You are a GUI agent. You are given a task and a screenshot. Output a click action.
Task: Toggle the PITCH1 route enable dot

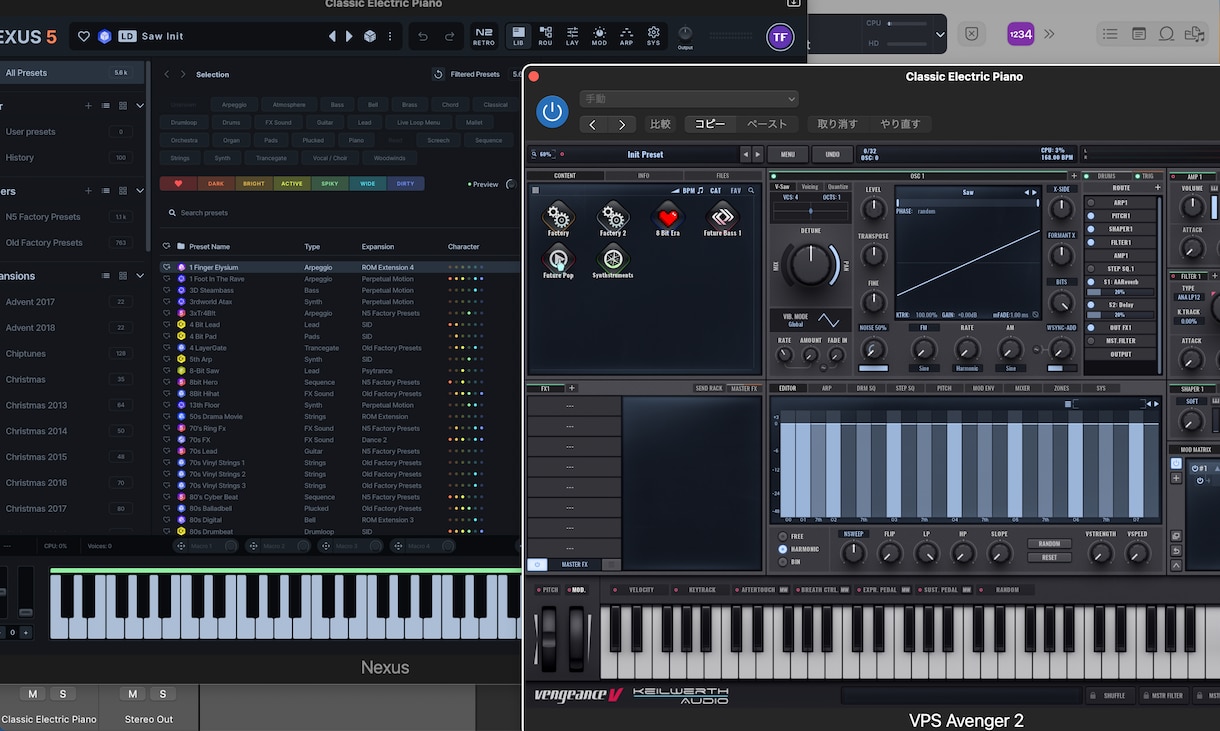tap(1091, 215)
